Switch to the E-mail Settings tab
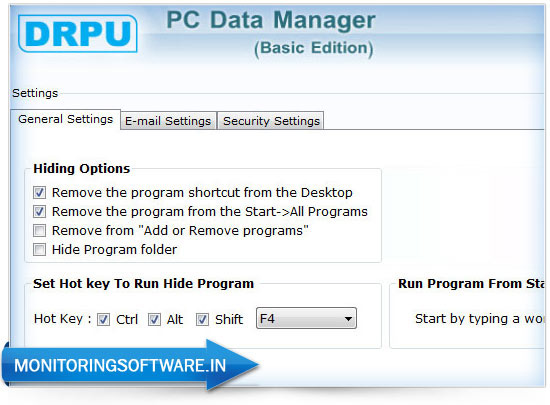 click(x=168, y=121)
